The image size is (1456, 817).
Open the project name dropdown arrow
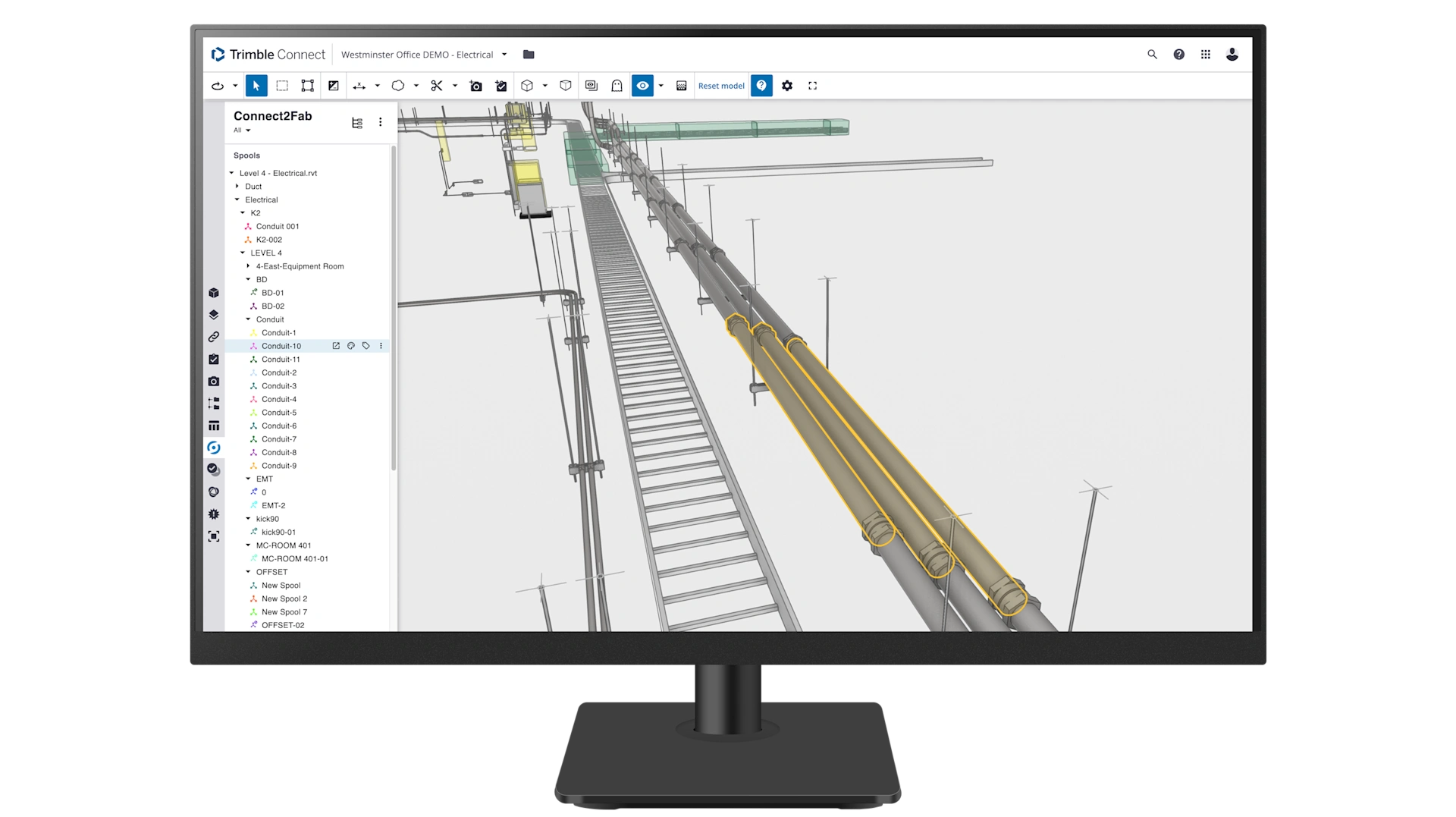pyautogui.click(x=504, y=55)
